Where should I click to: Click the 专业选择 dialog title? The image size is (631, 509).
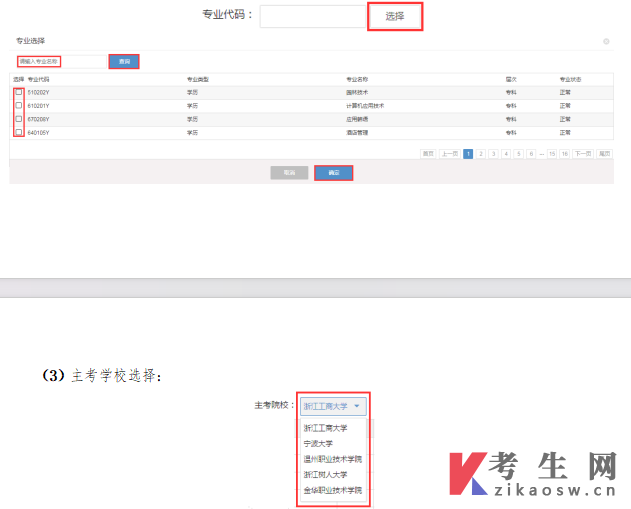coord(31,41)
